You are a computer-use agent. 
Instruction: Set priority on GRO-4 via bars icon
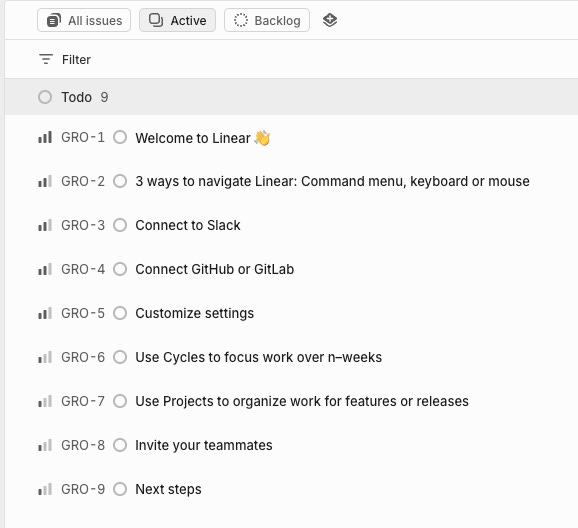tap(45, 269)
